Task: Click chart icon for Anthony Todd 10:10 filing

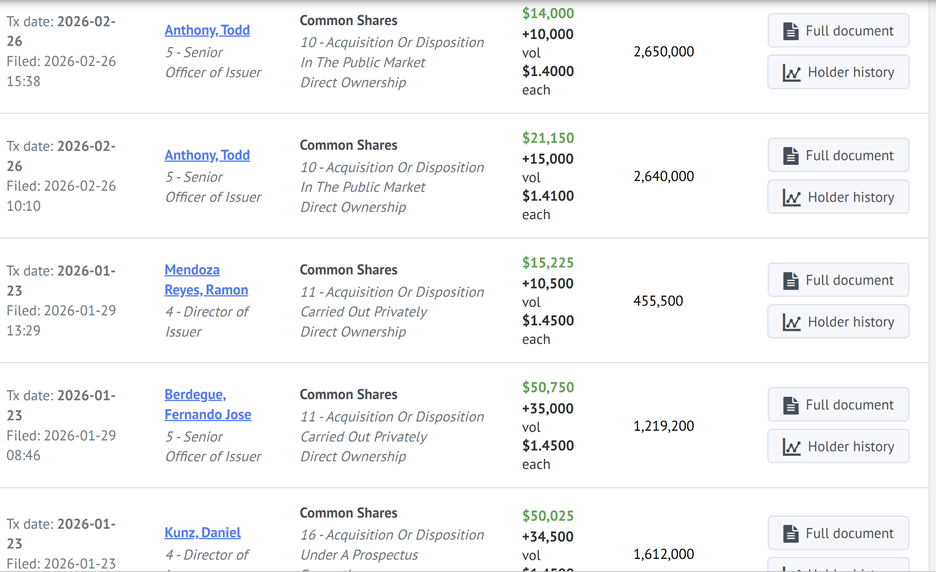Action: pyautogui.click(x=791, y=198)
